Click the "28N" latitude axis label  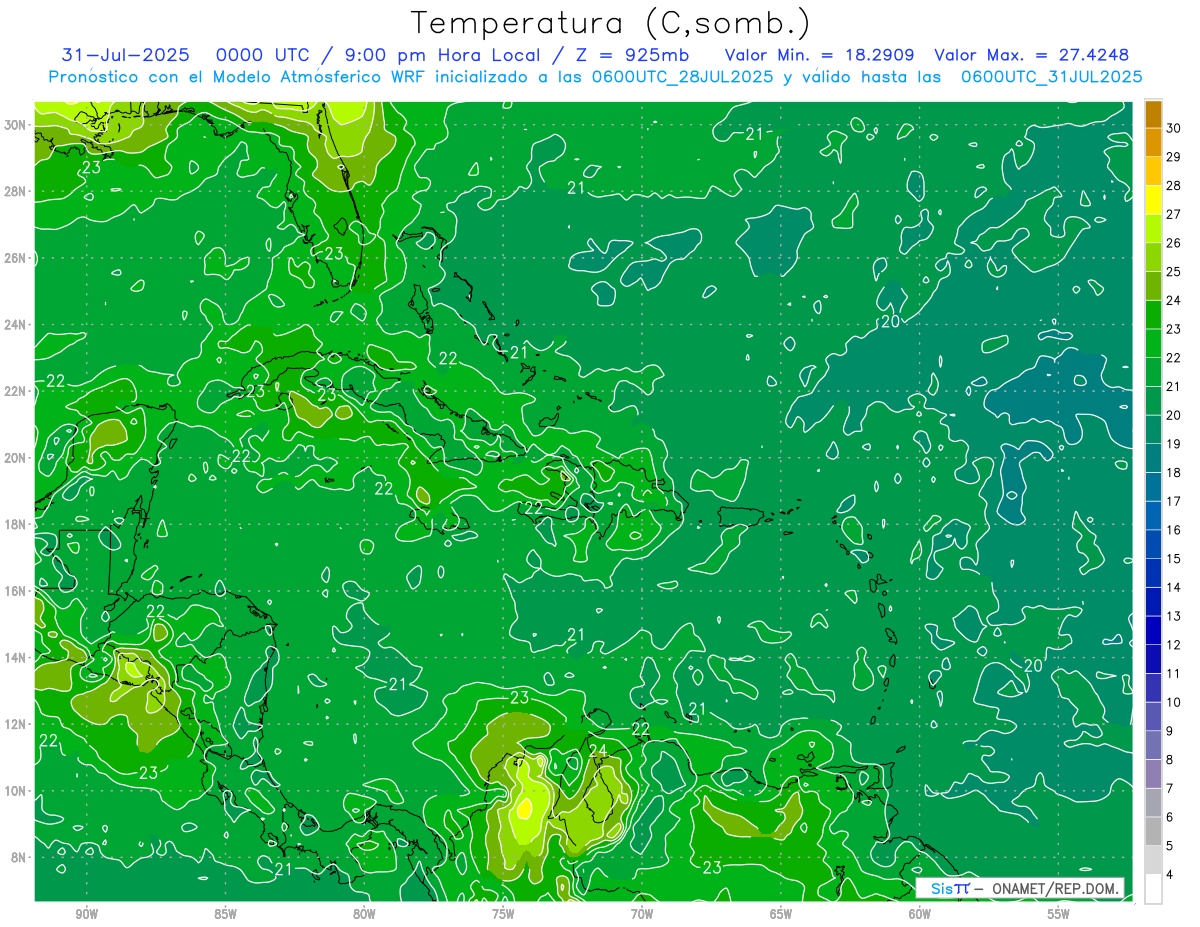[x=15, y=191]
